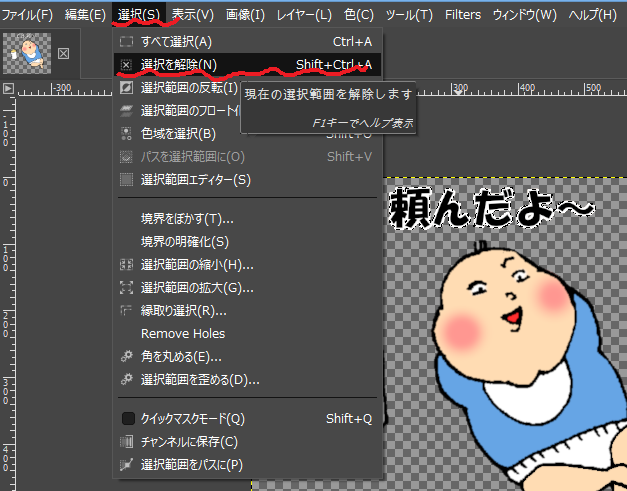Click the shrink selection icon
Image resolution: width=627 pixels, height=491 pixels.
[x=126, y=265]
